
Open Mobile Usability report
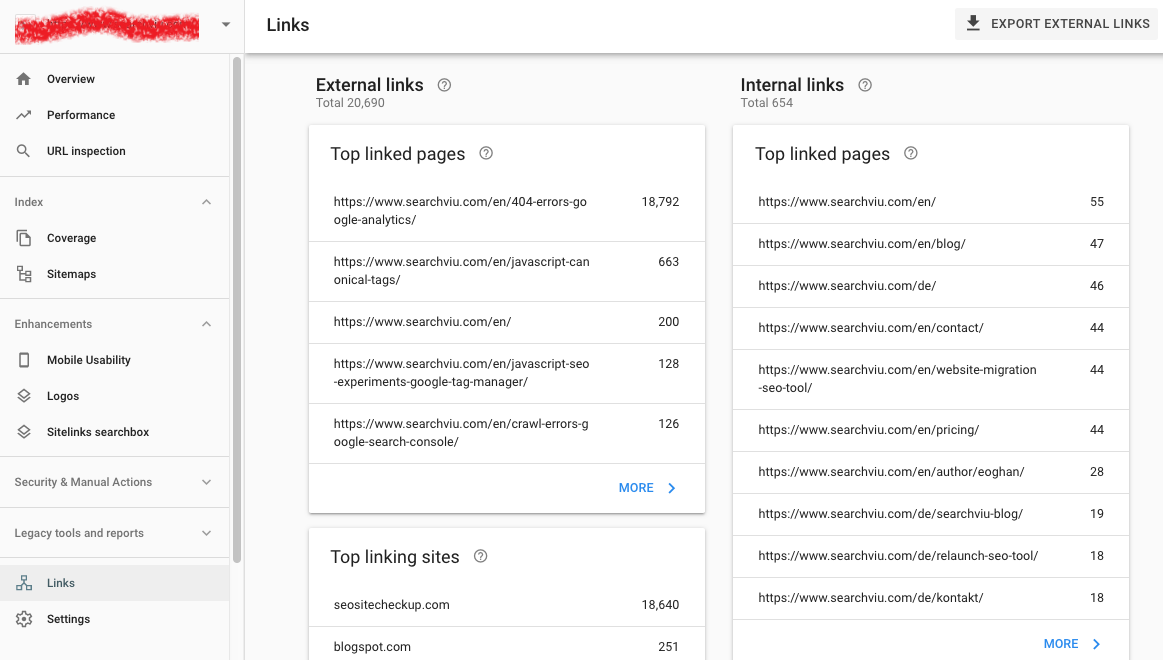[115, 360]
